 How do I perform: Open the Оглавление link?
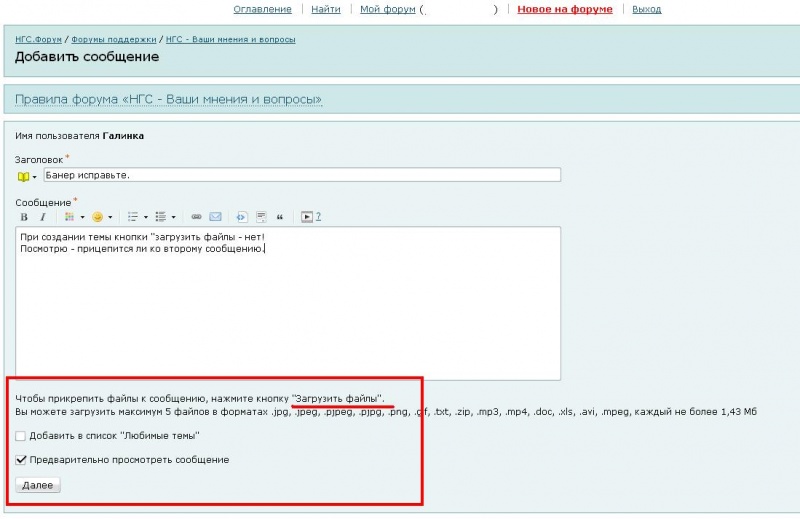point(263,9)
